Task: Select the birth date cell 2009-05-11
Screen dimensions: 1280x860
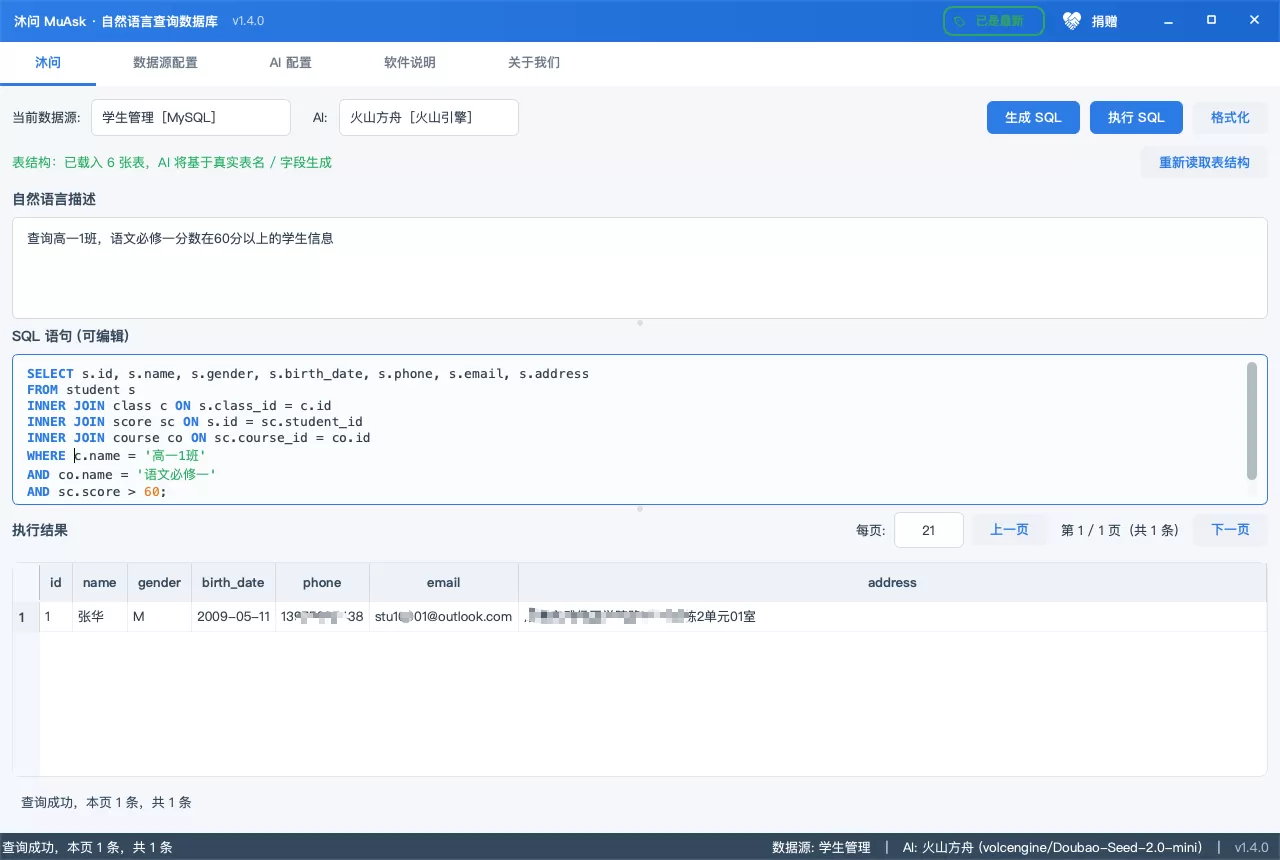Action: (233, 617)
